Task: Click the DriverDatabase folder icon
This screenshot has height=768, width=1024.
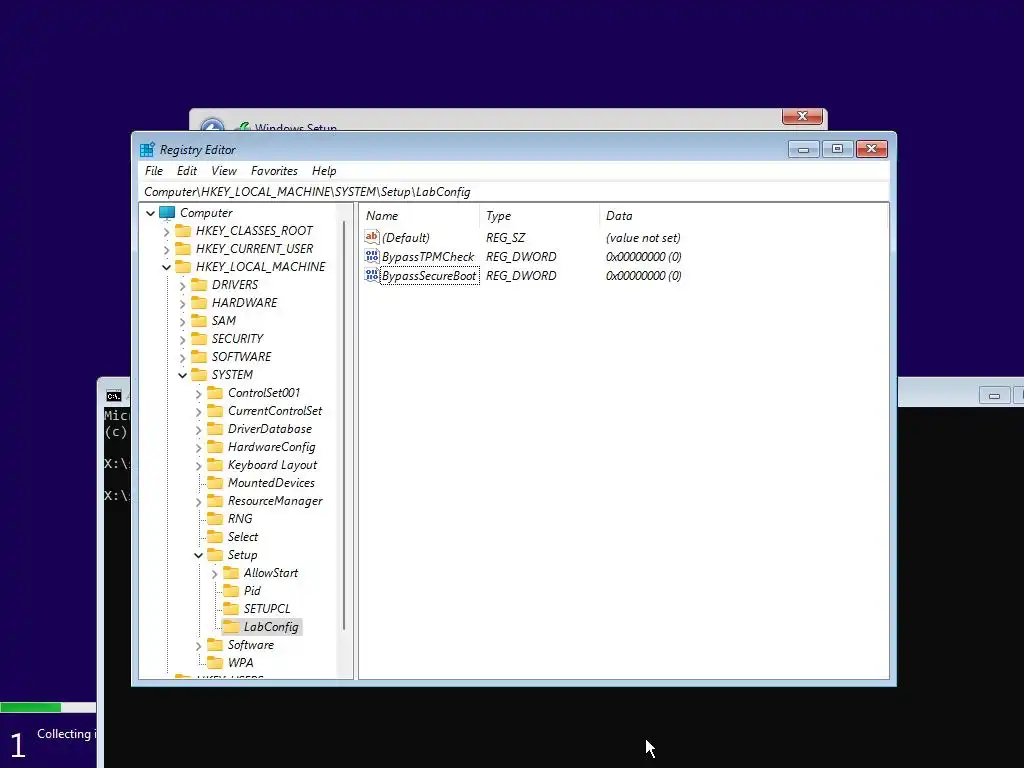Action: 215,429
